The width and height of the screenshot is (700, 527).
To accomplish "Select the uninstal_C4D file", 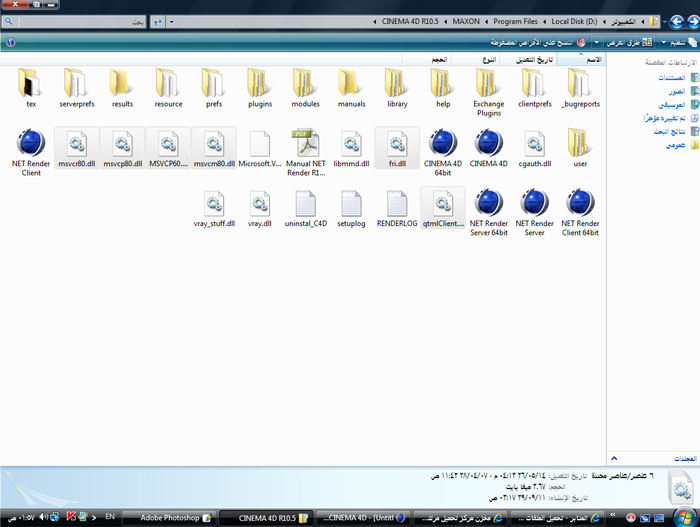I will coord(305,208).
